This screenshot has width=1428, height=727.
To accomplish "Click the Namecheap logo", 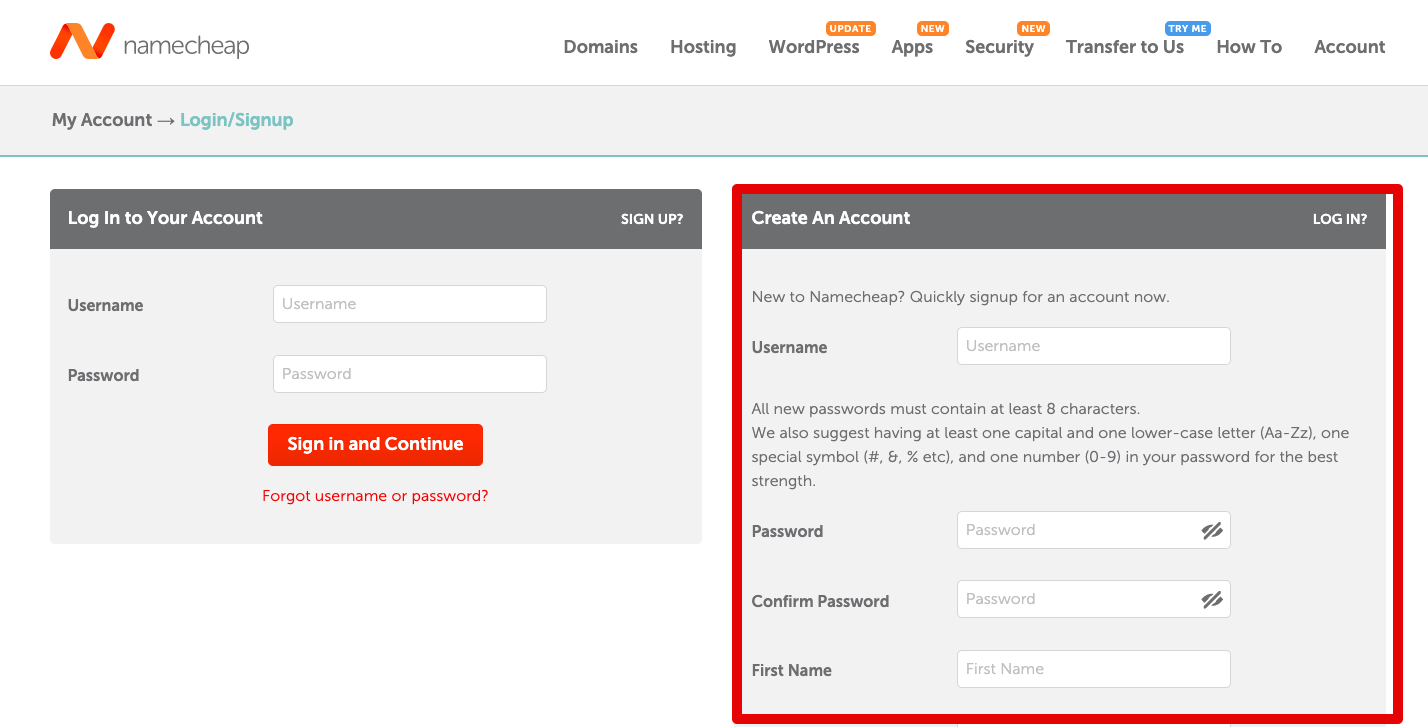I will [x=149, y=42].
